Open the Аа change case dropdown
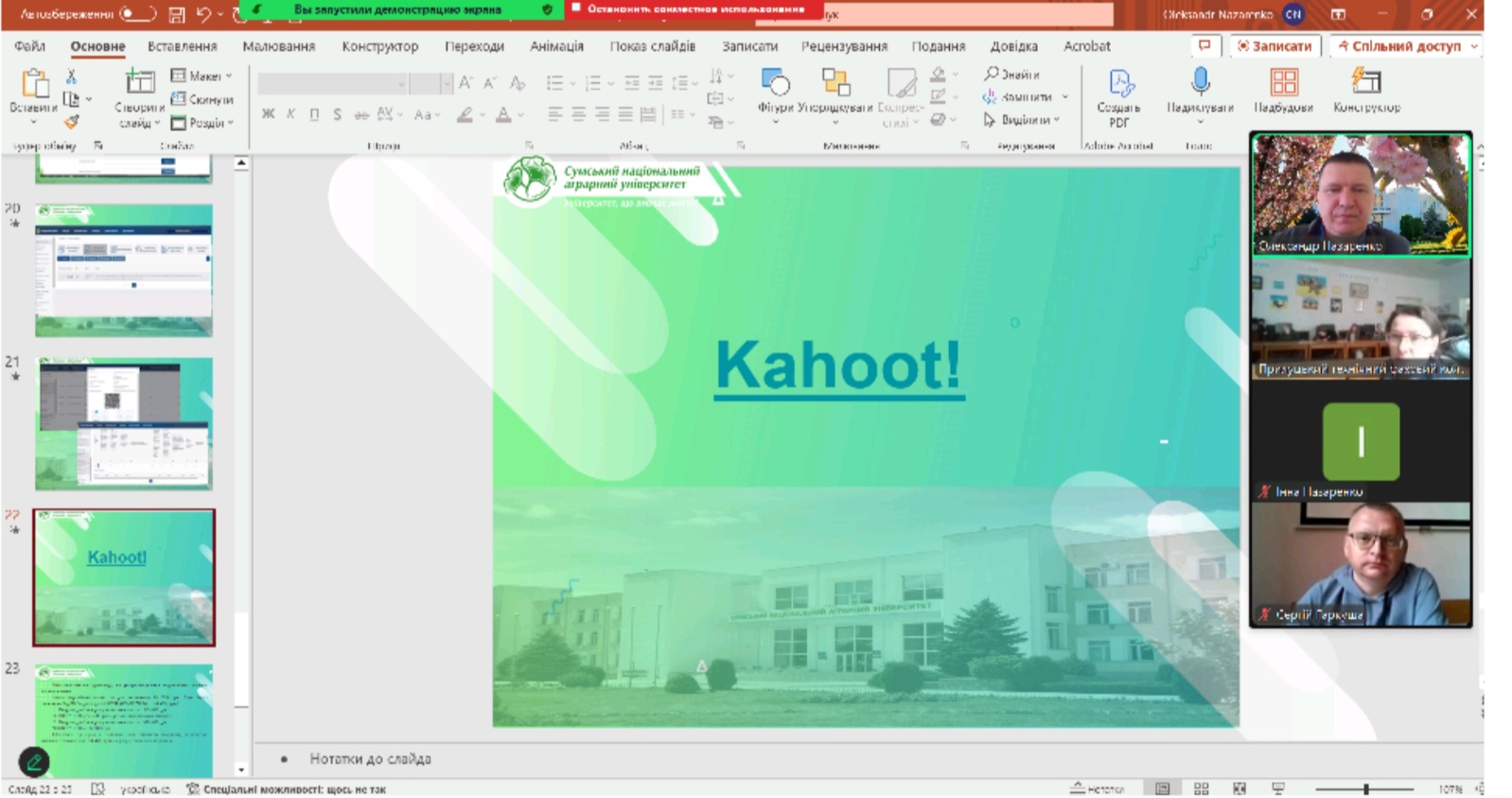1512x798 pixels. 427,115
